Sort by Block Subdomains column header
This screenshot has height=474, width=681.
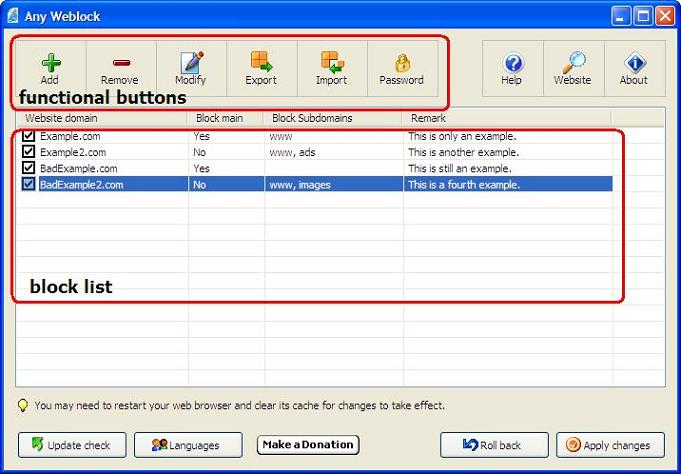pyautogui.click(x=332, y=118)
